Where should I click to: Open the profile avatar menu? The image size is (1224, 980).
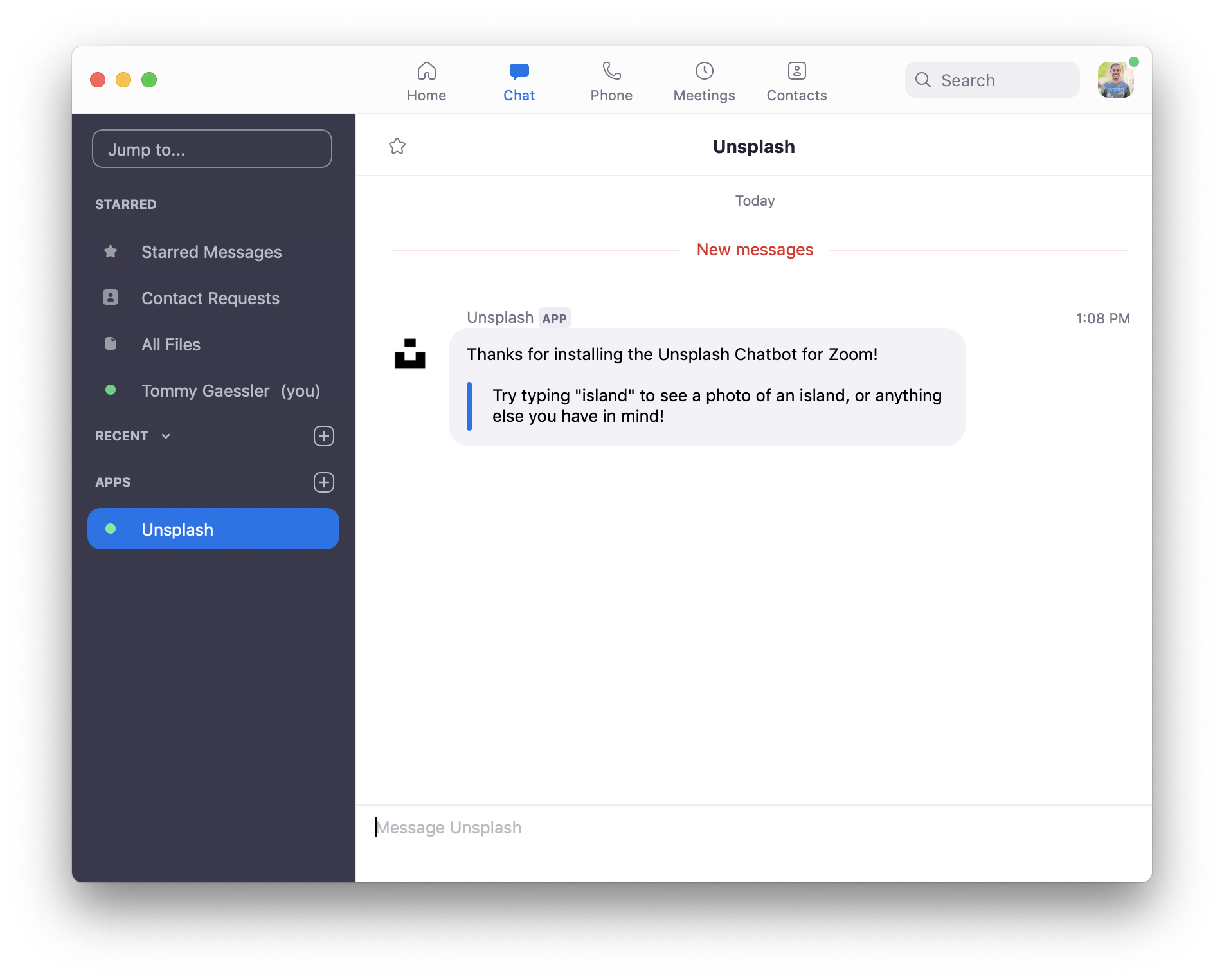(x=1116, y=80)
